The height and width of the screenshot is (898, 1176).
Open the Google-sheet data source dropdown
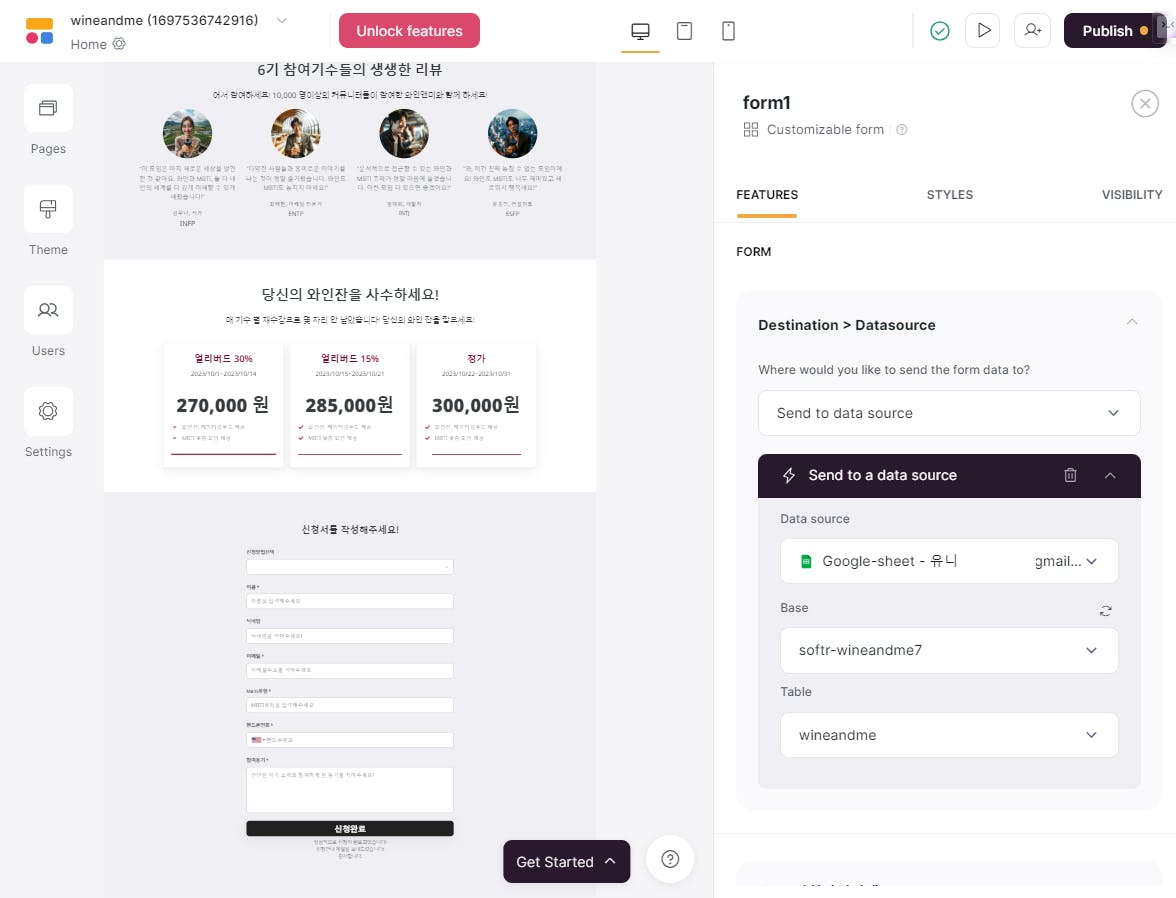tap(949, 561)
